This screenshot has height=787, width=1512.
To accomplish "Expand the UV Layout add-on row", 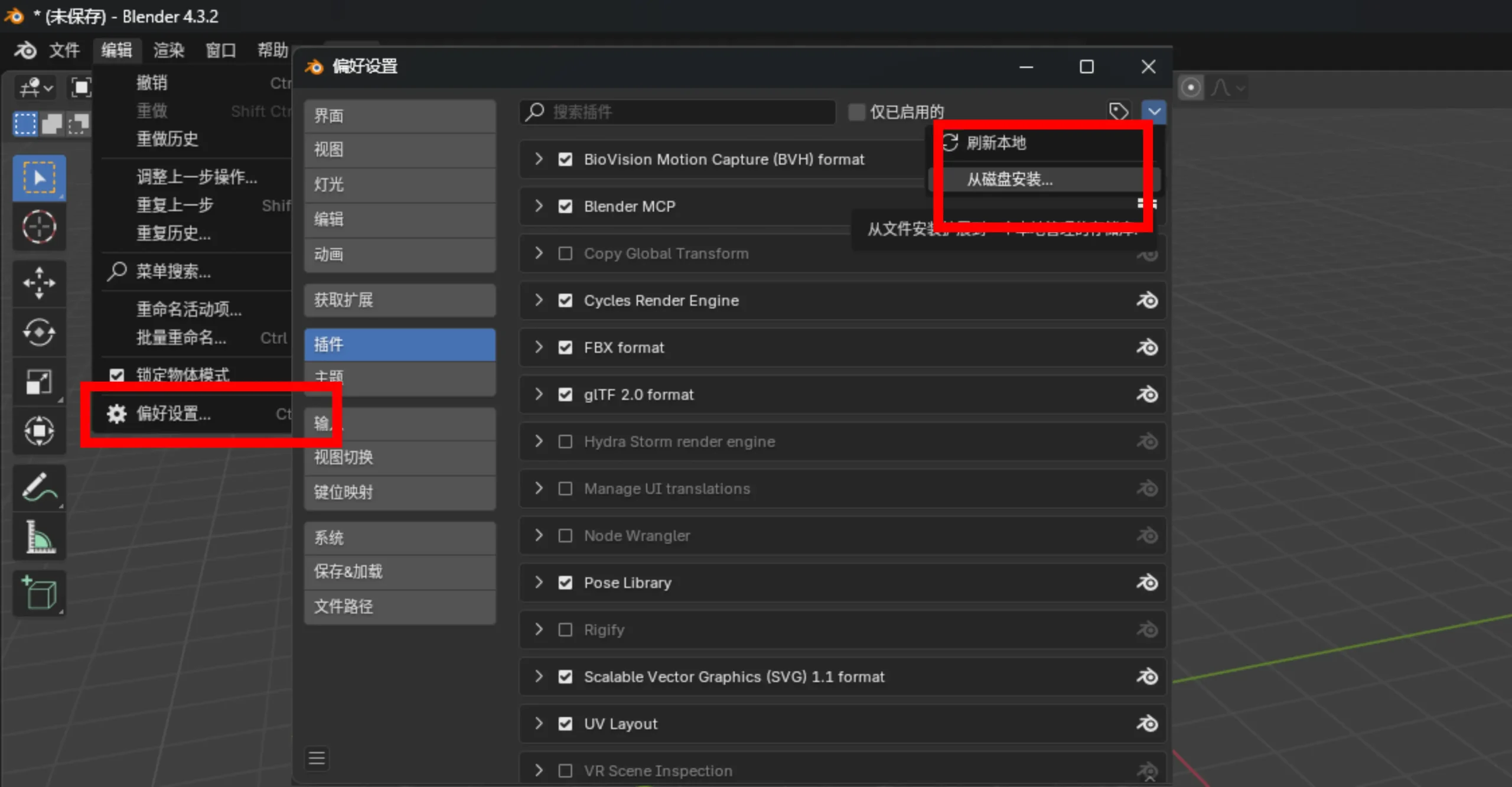I will point(538,723).
